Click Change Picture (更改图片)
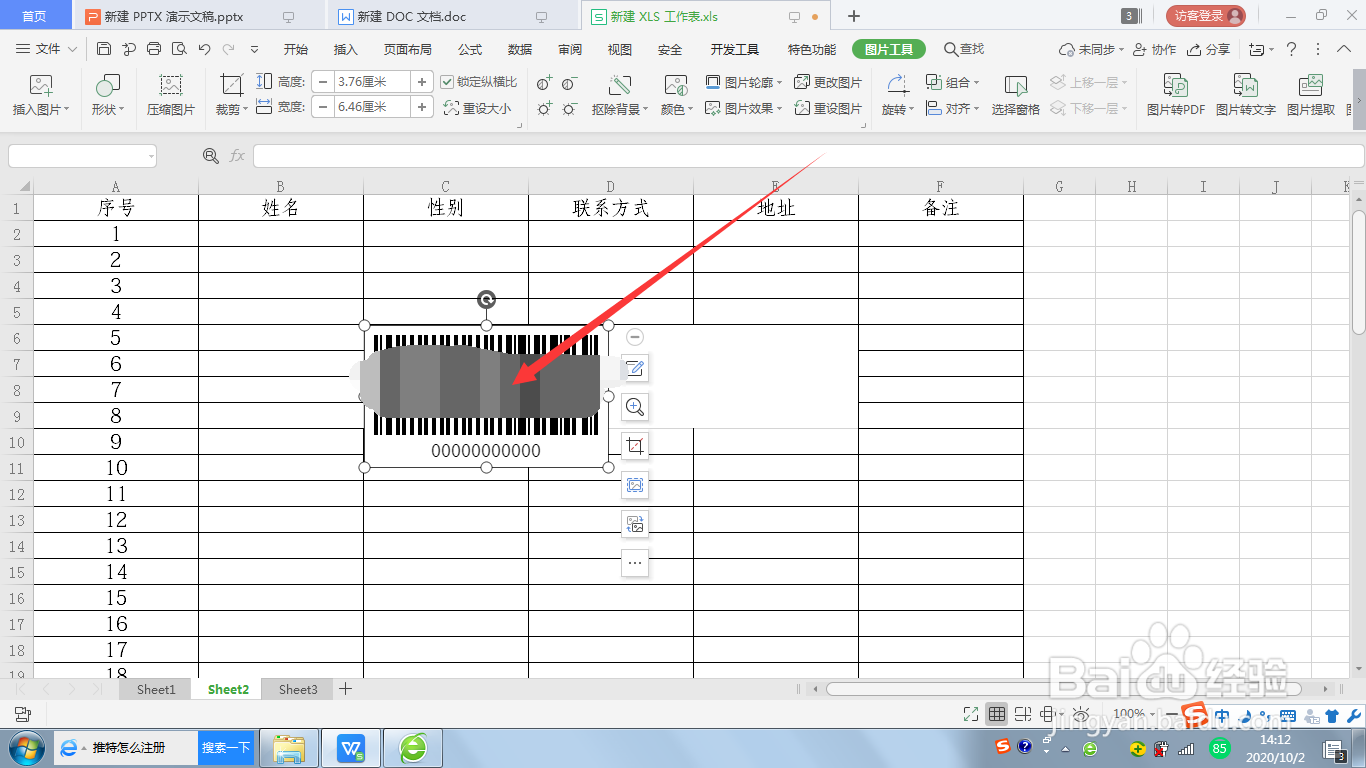The width and height of the screenshot is (1366, 768). [828, 82]
